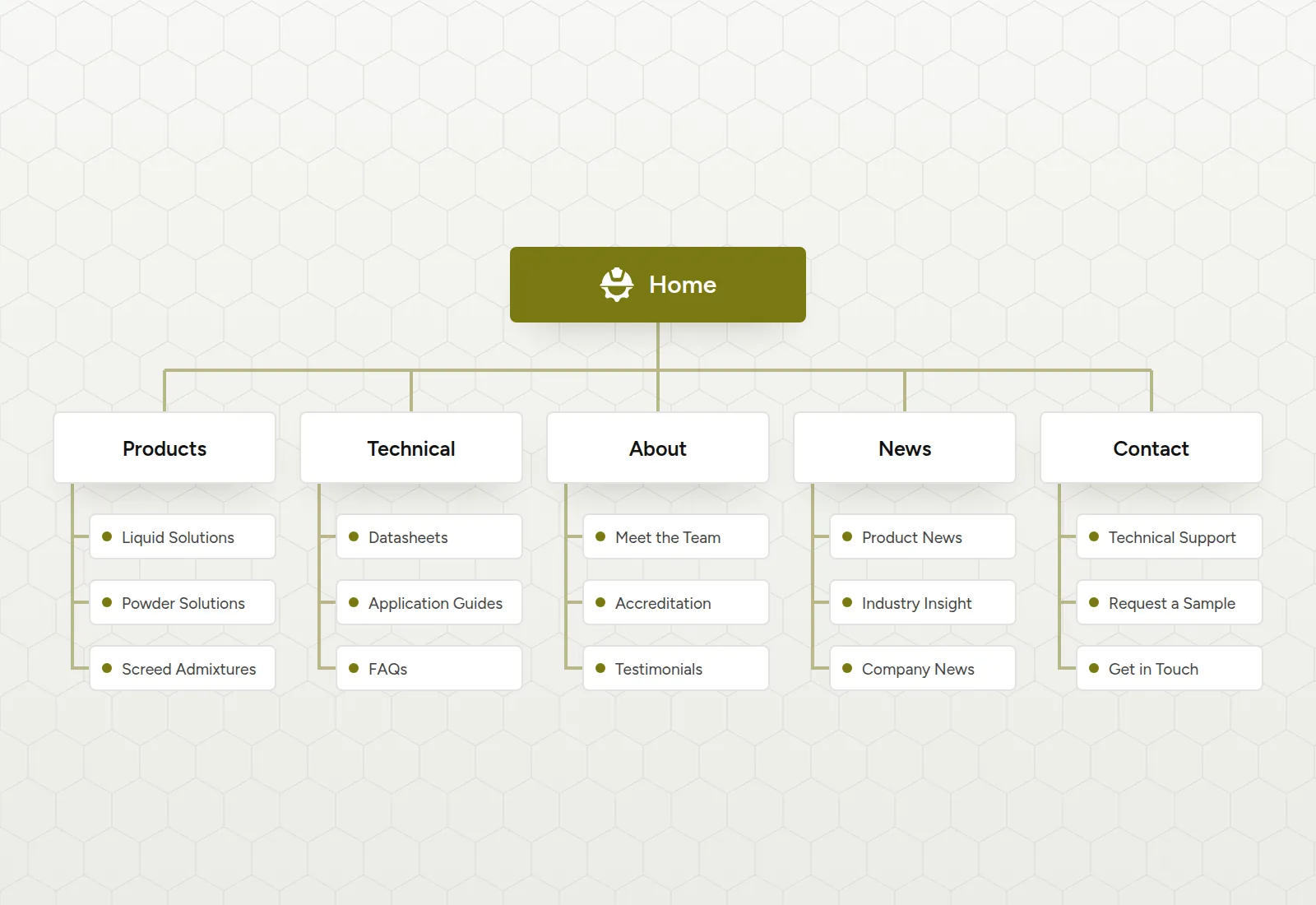This screenshot has width=1316, height=905.
Task: Open Technical Support item
Action: [1170, 536]
